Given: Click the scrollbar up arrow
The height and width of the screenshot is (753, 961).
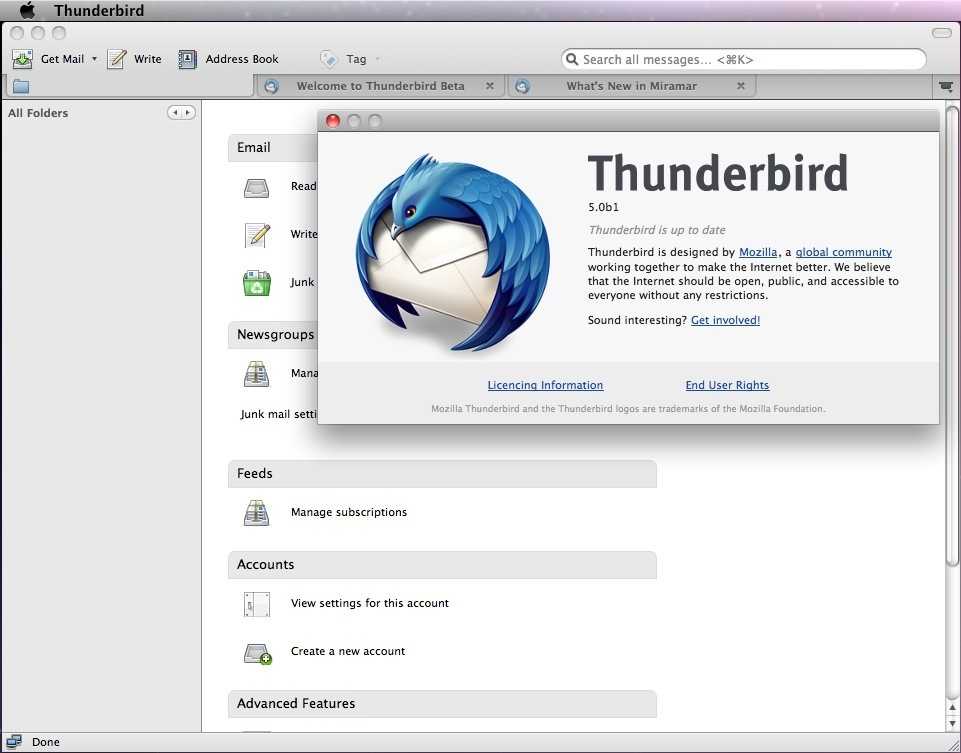Looking at the screenshot, I should pos(952,708).
